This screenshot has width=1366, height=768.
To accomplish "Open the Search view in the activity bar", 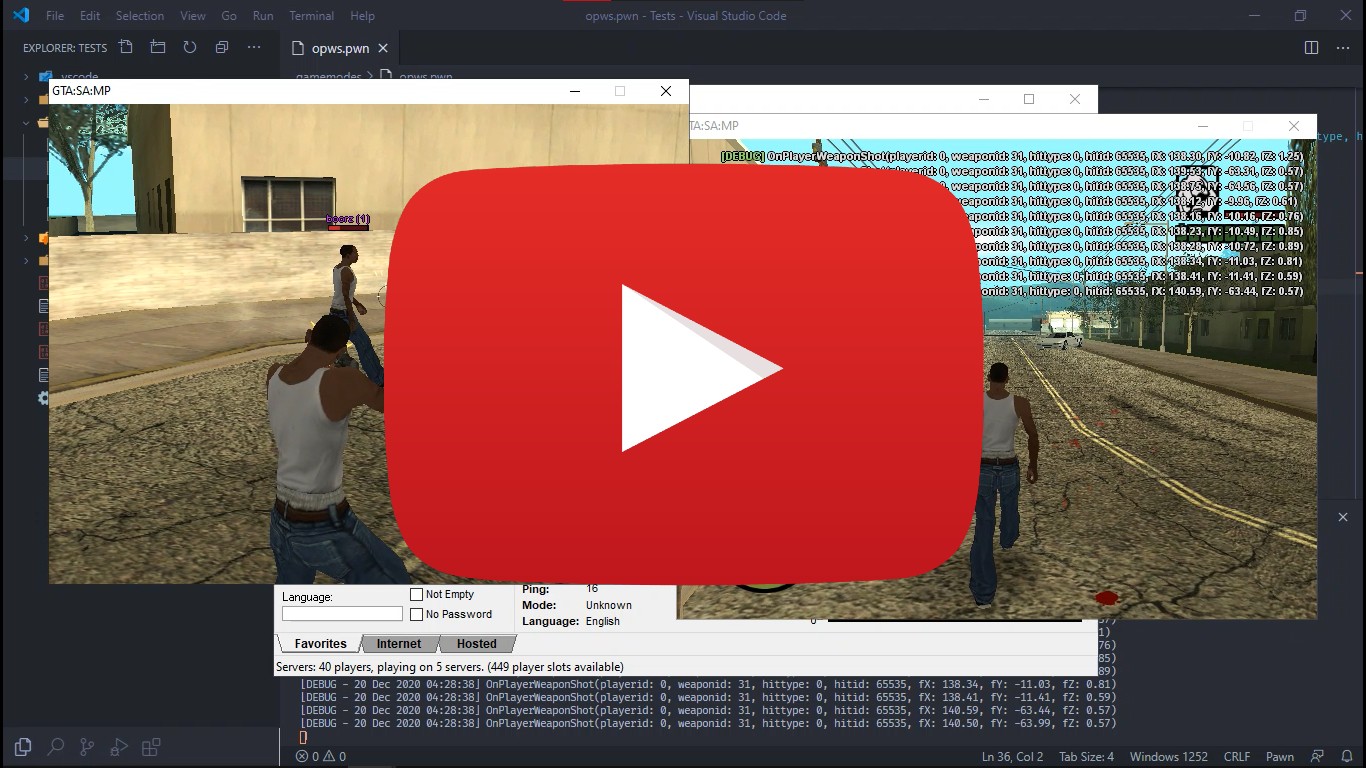I will point(55,746).
